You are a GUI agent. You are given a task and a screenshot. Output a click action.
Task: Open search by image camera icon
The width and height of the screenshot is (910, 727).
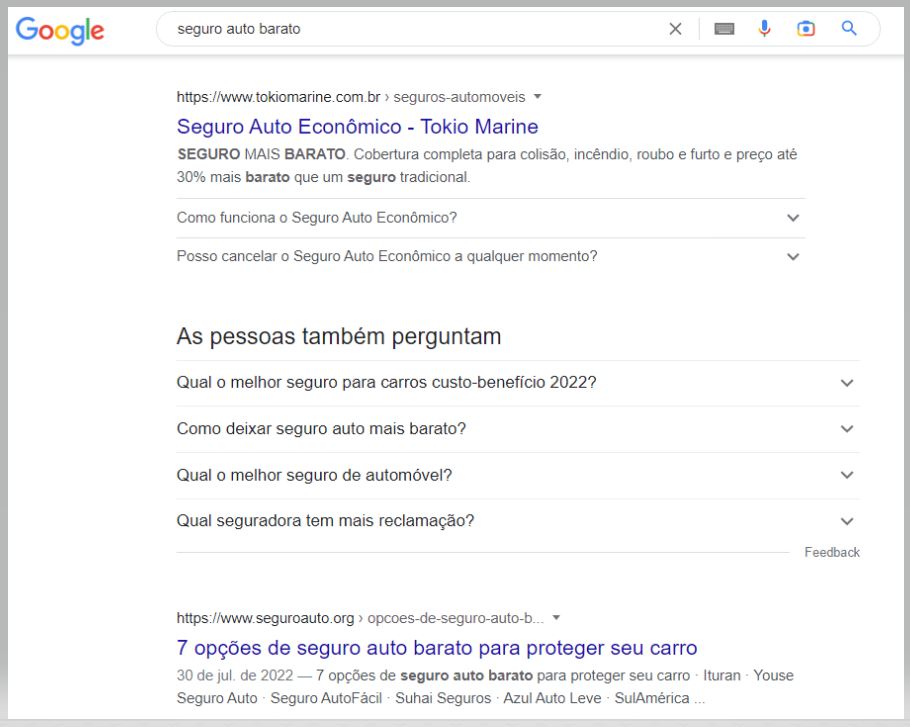tap(806, 28)
